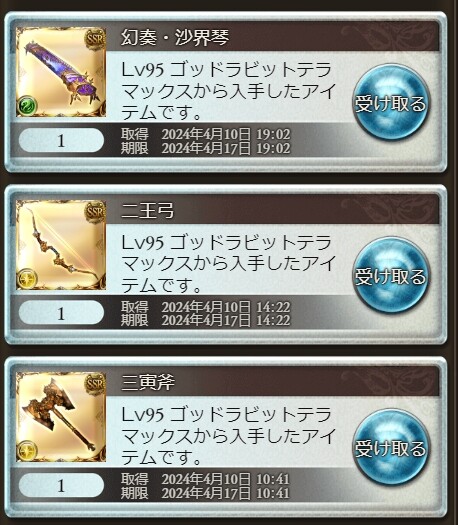Viewport: 458px width, 525px height.
Task: Click the quantity box under the axe thumbnail
Action: pyautogui.click(x=61, y=485)
